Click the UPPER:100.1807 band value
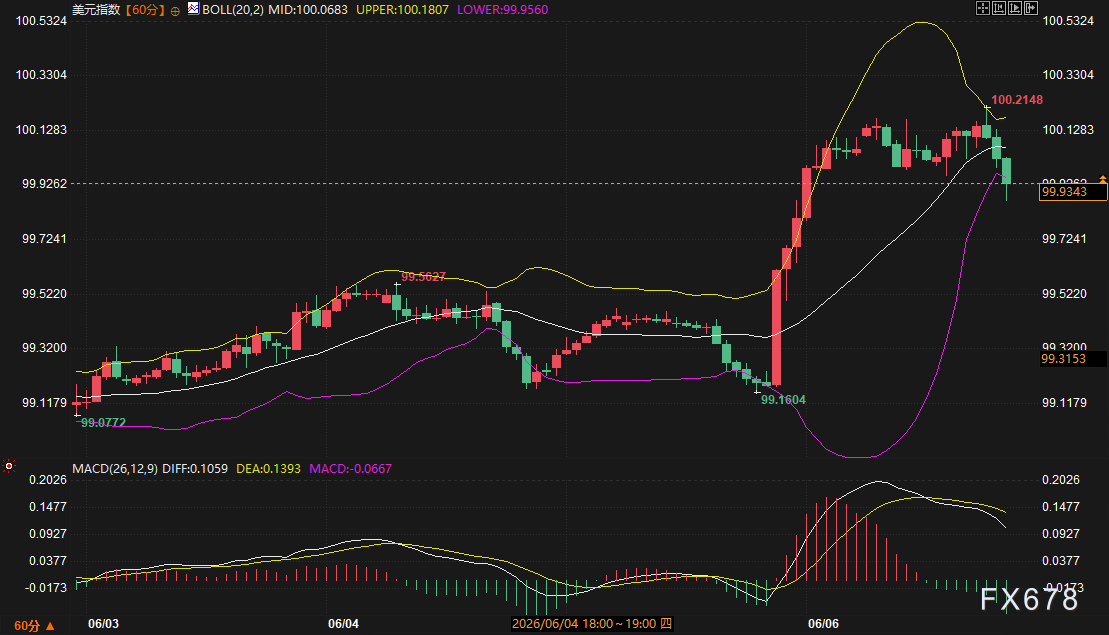 (402, 10)
